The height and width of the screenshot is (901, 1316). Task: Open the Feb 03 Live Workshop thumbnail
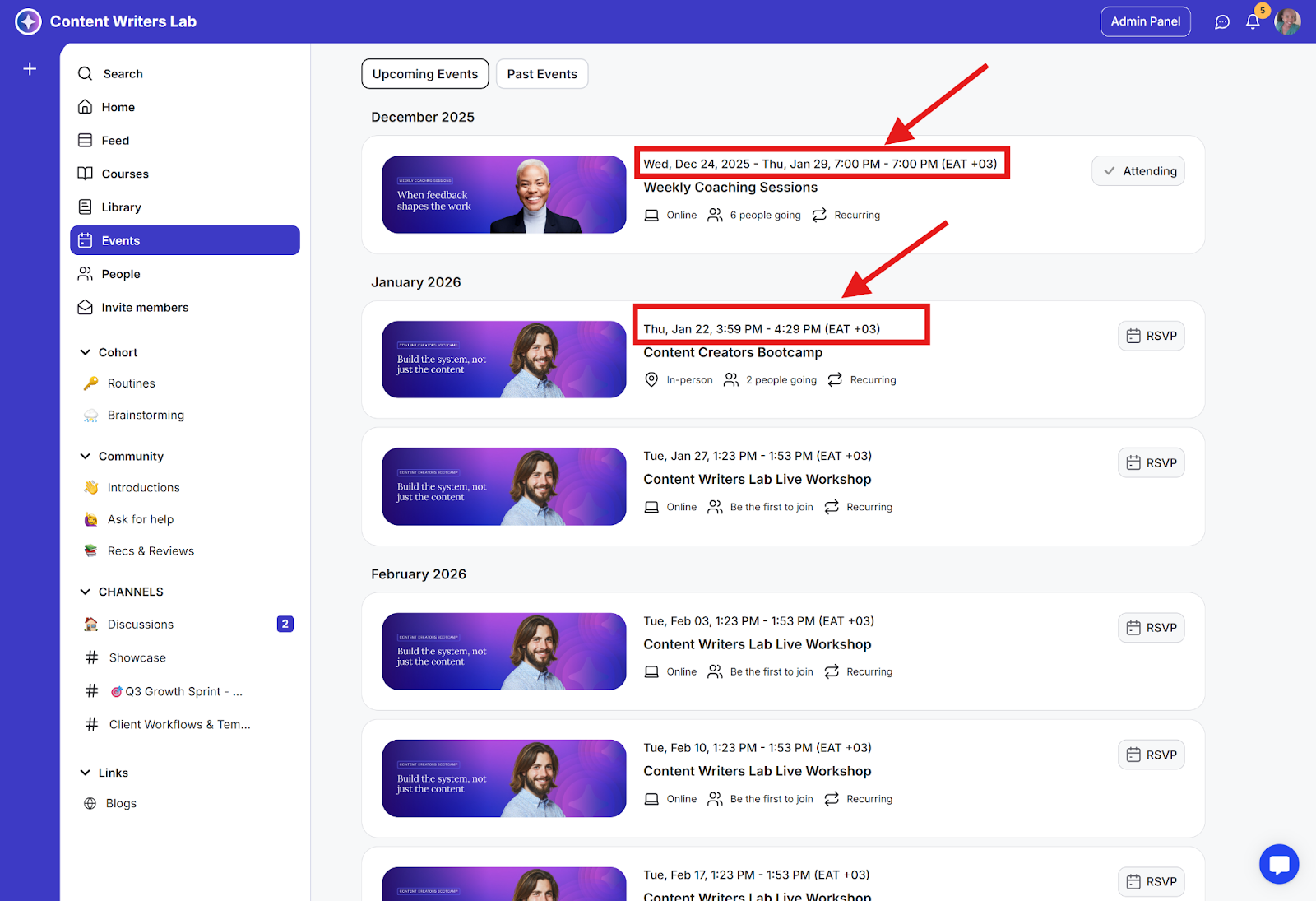tap(504, 652)
